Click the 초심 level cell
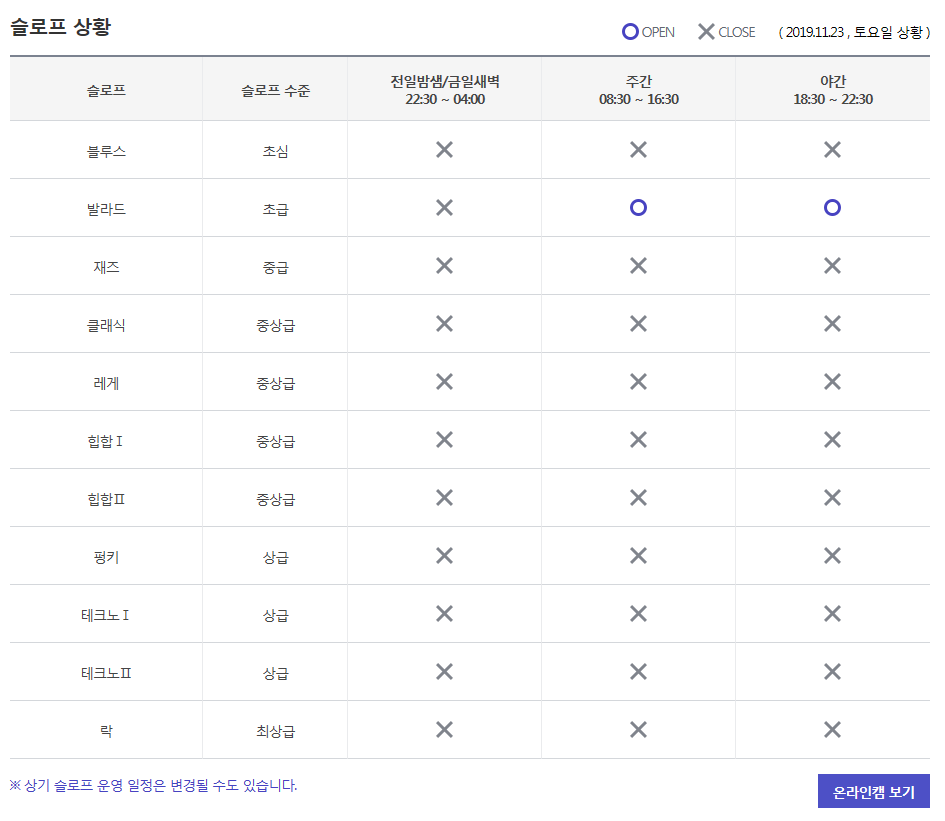This screenshot has width=945, height=821. (275, 151)
